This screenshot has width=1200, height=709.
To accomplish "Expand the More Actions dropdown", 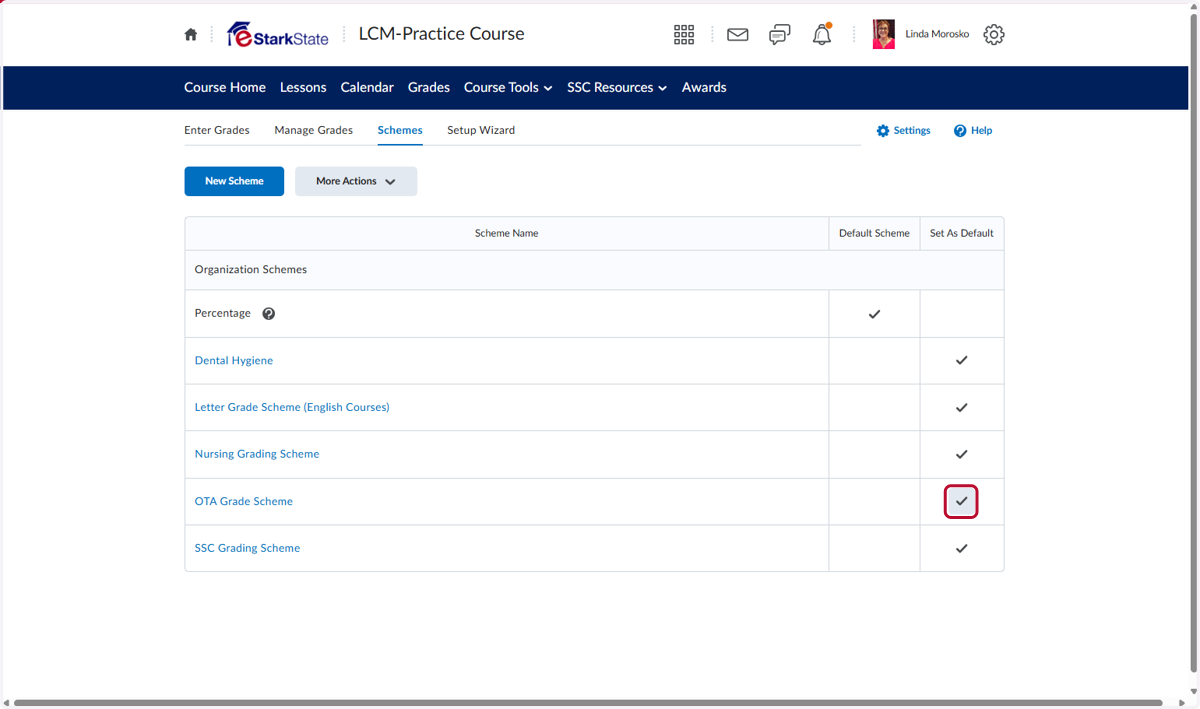I will [356, 181].
